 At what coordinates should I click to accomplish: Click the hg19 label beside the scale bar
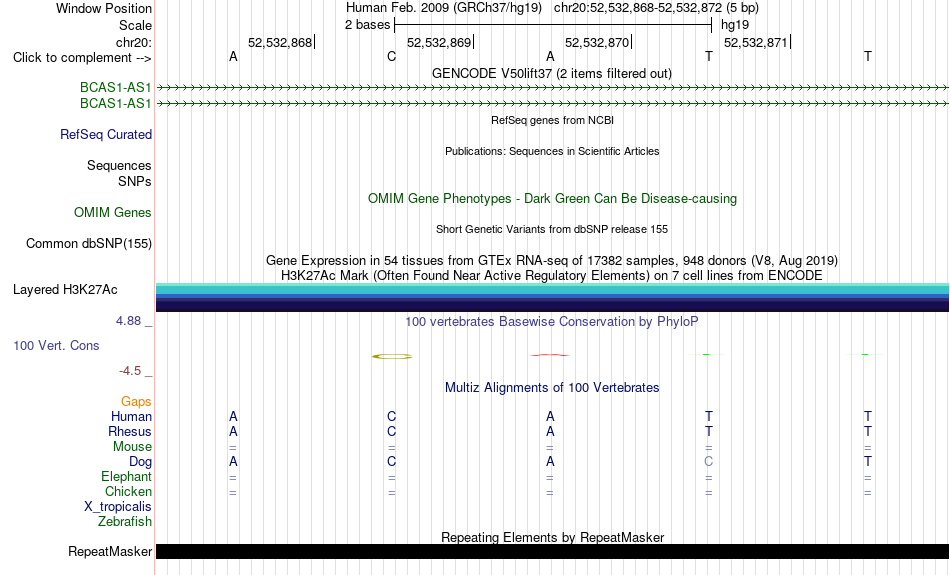(735, 25)
